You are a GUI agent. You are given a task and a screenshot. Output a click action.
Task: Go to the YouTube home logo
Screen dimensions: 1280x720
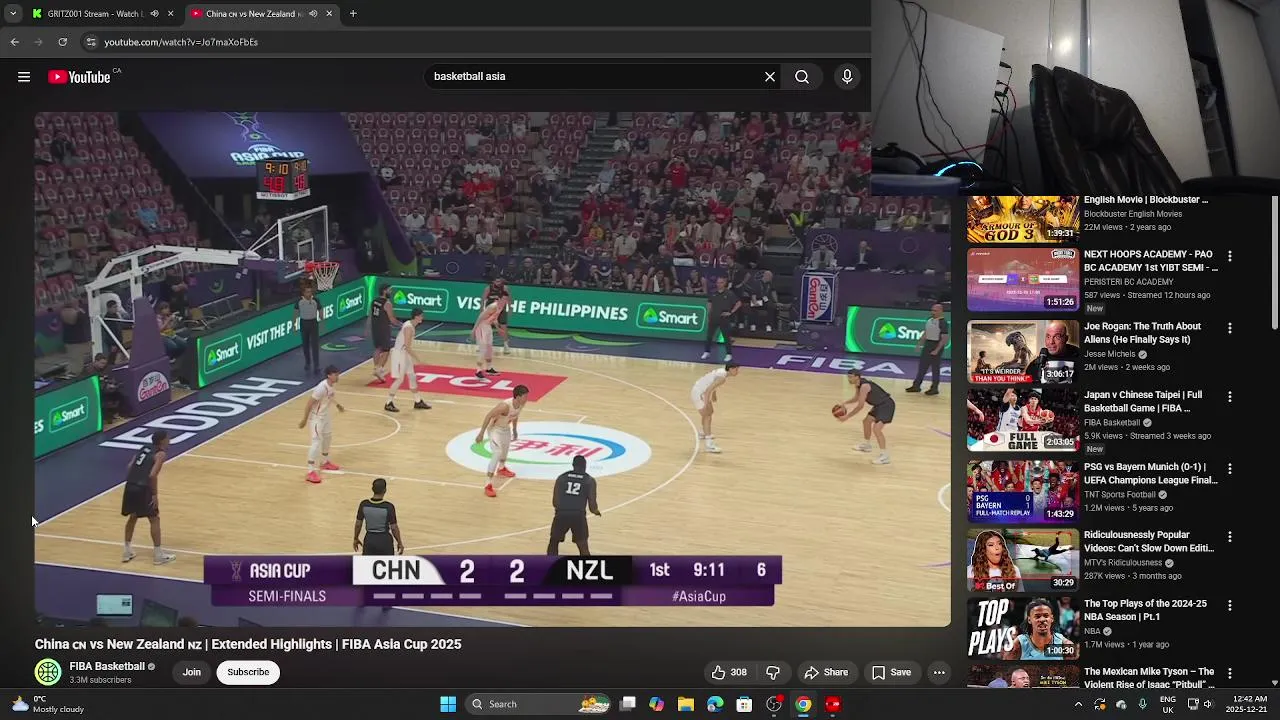click(x=79, y=77)
